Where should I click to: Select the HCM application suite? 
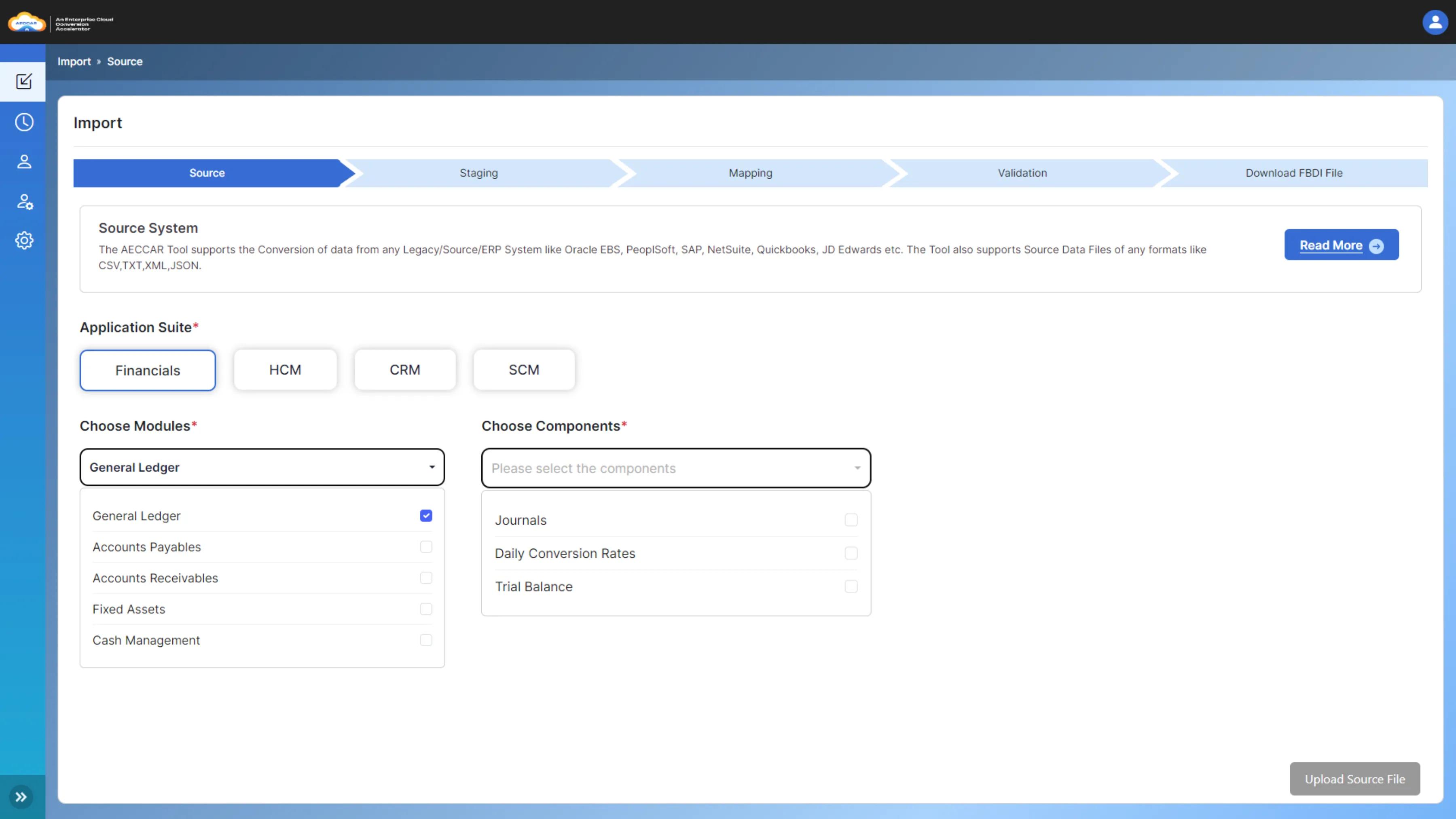click(286, 370)
